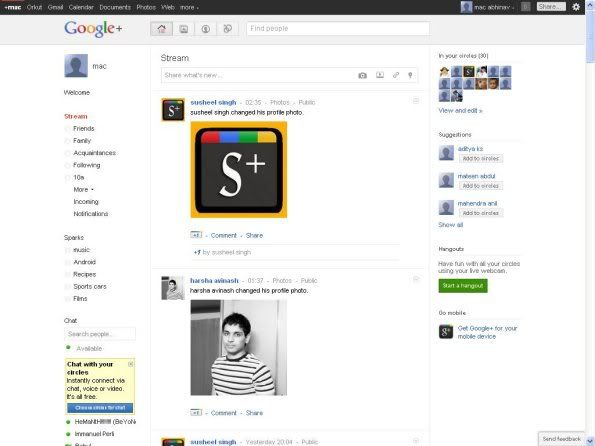Click the Start a hangout button
This screenshot has width=595, height=446.
(463, 285)
